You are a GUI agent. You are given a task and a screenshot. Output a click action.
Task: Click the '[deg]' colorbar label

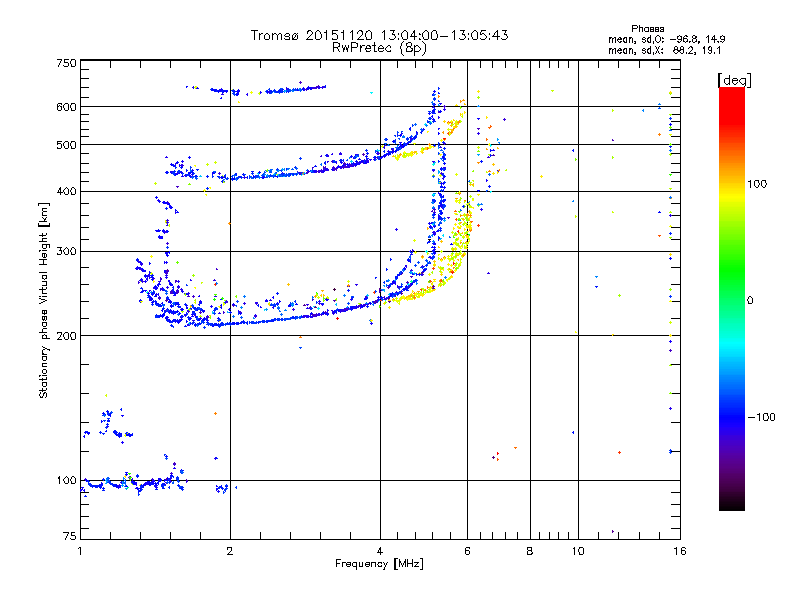click(x=734, y=80)
